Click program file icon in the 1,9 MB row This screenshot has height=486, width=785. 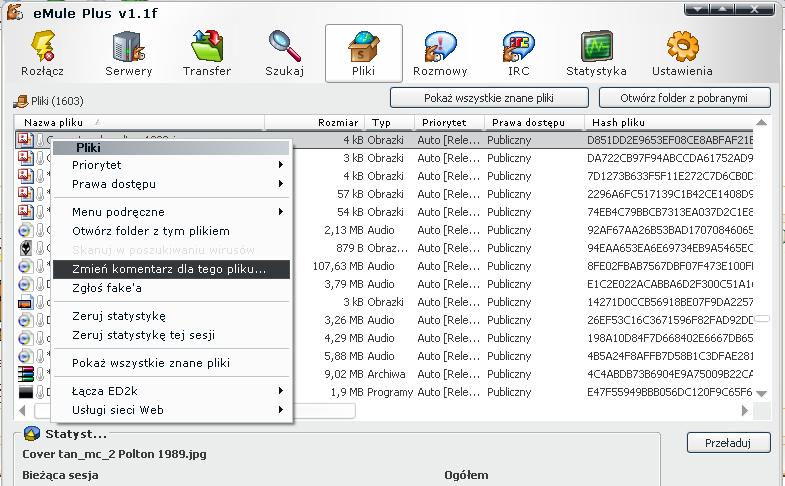(25, 392)
